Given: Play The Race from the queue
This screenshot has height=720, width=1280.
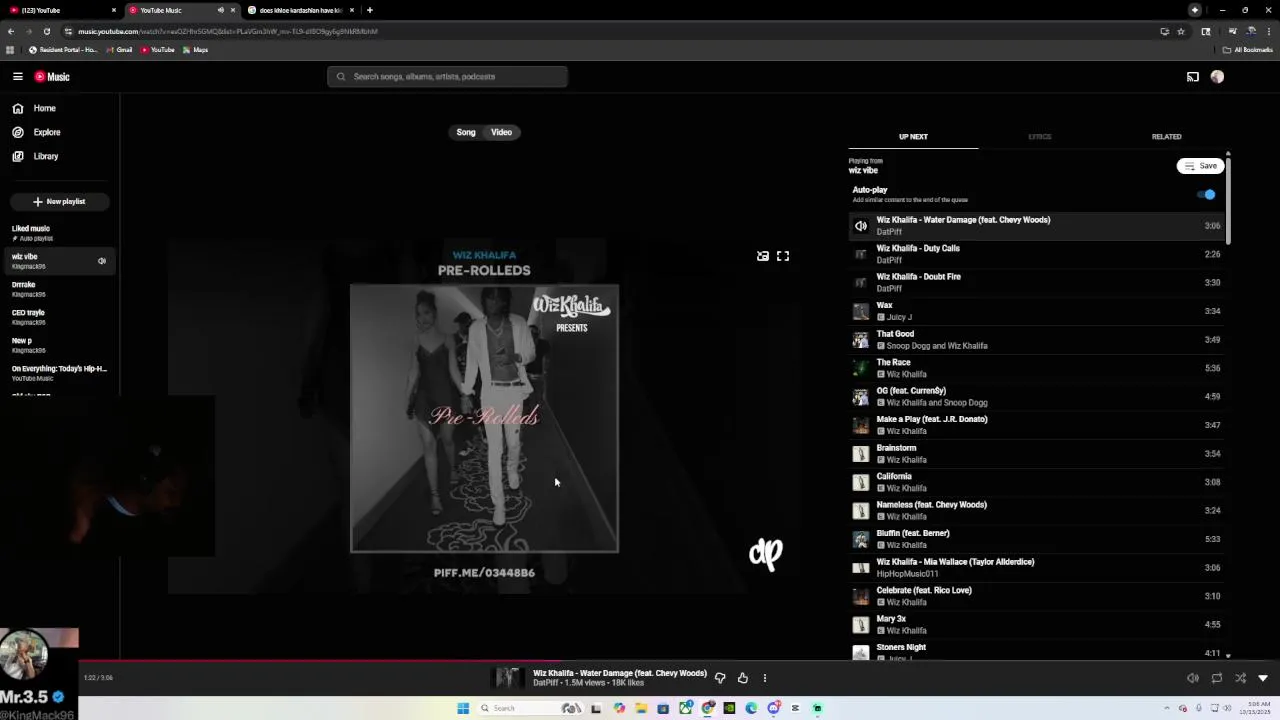Looking at the screenshot, I should point(1036,368).
